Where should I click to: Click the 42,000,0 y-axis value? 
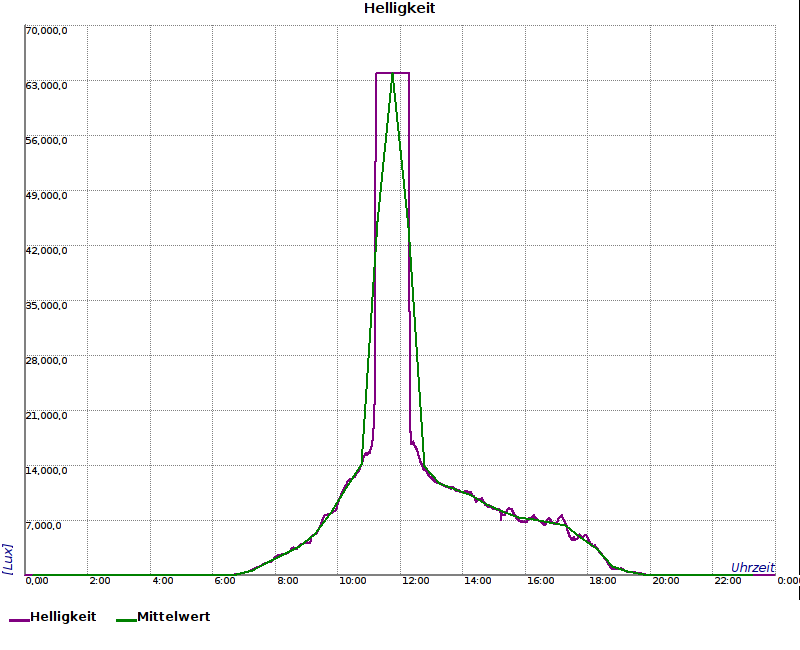(46, 251)
